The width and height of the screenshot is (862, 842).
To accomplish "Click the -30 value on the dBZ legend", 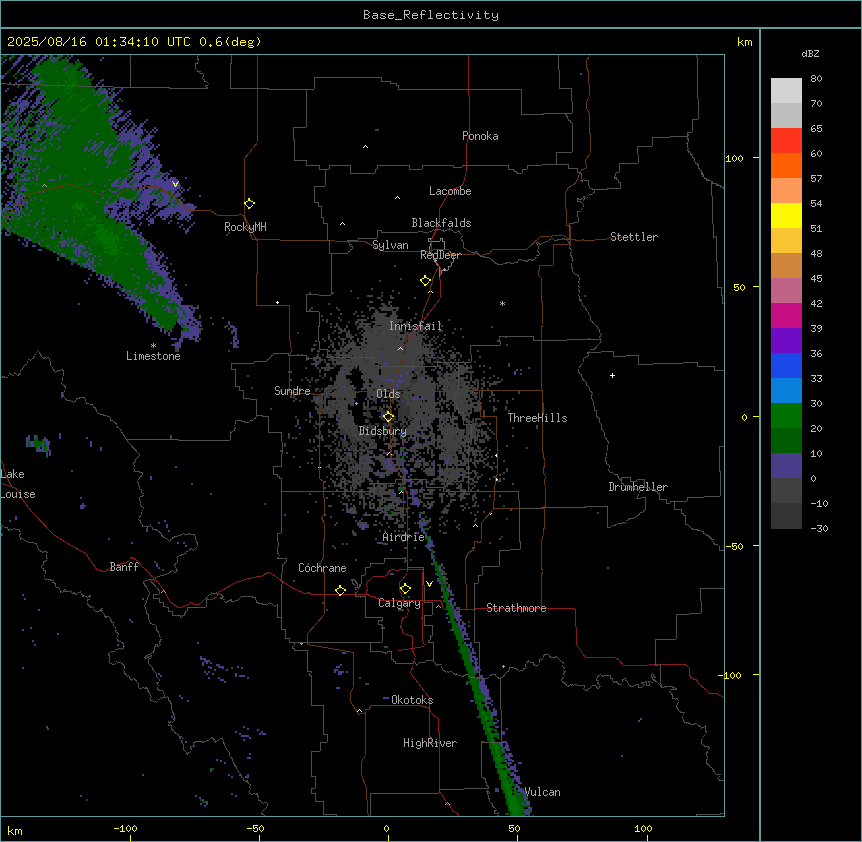I will [x=819, y=528].
